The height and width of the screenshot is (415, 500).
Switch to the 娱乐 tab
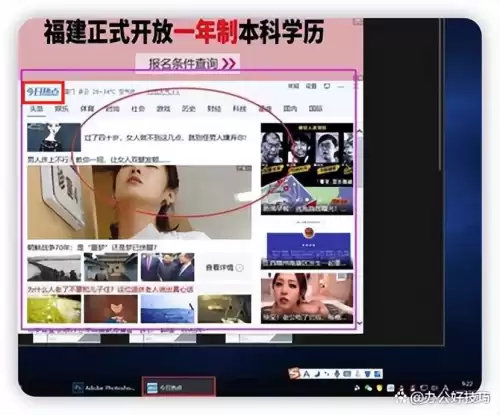pos(62,109)
